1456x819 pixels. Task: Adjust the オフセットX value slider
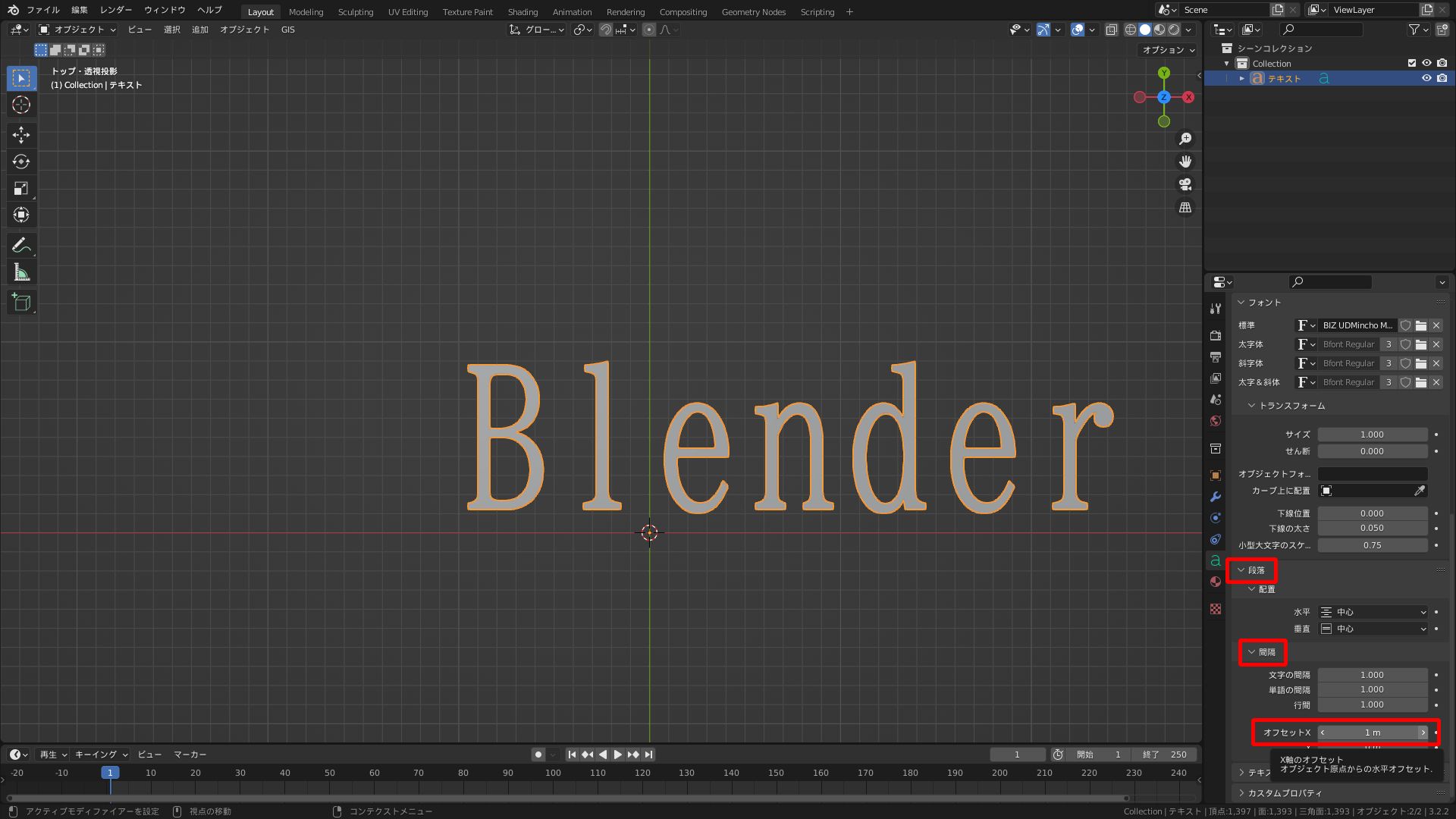pyautogui.click(x=1373, y=733)
